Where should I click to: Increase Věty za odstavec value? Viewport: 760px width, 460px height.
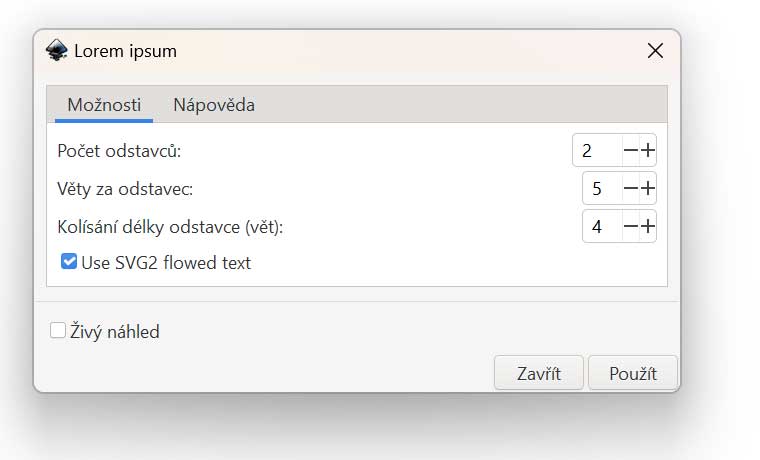click(x=648, y=188)
